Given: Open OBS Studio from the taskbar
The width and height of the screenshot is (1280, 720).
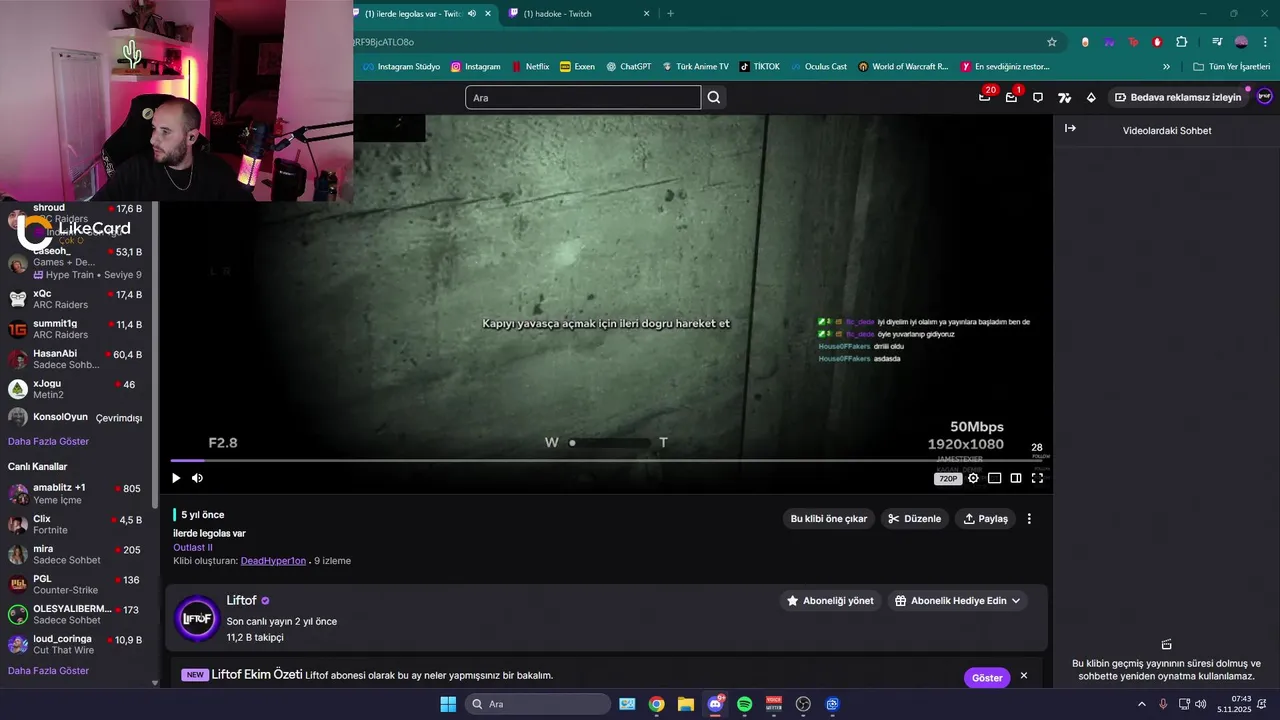Looking at the screenshot, I should (x=803, y=704).
